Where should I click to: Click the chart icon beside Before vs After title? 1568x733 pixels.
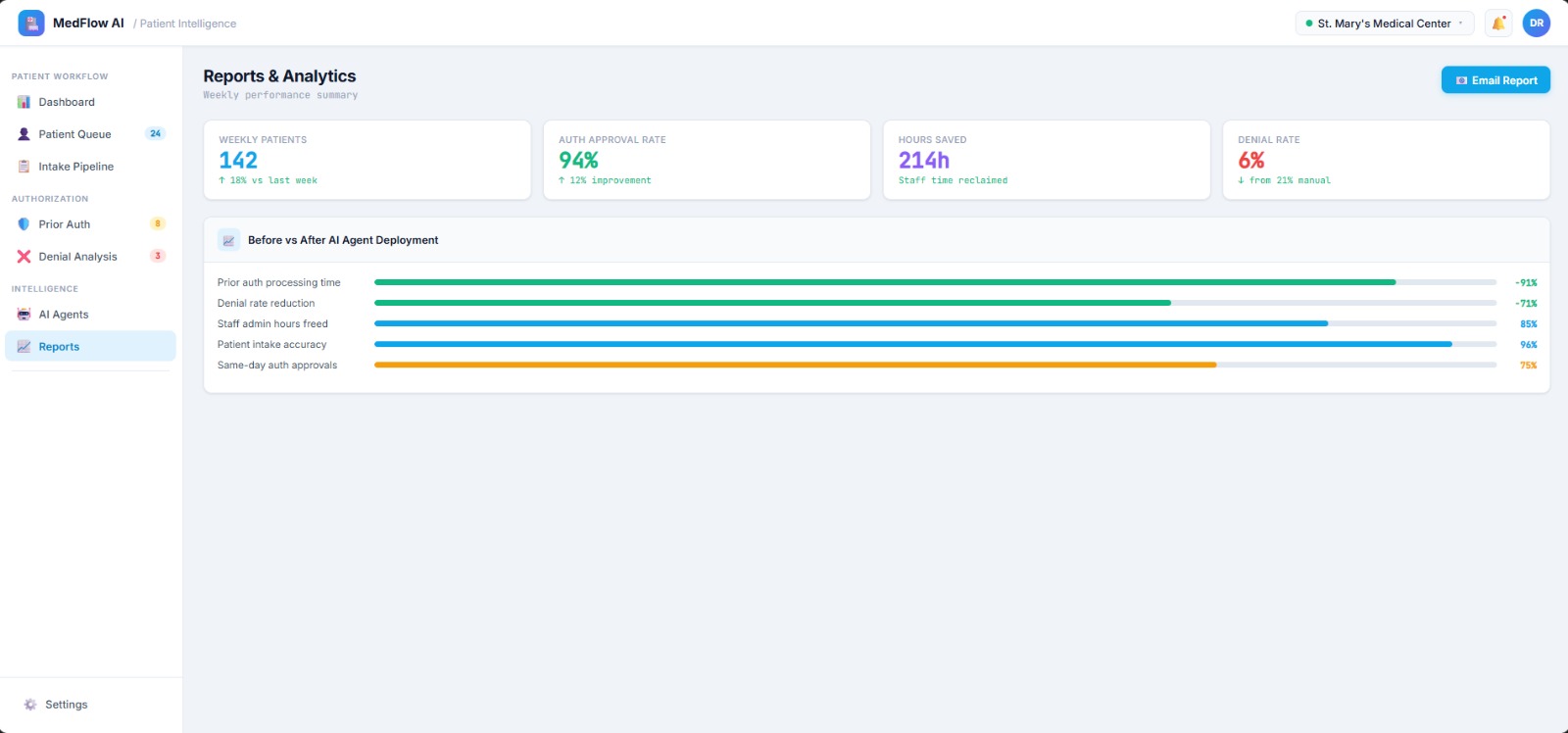(228, 240)
